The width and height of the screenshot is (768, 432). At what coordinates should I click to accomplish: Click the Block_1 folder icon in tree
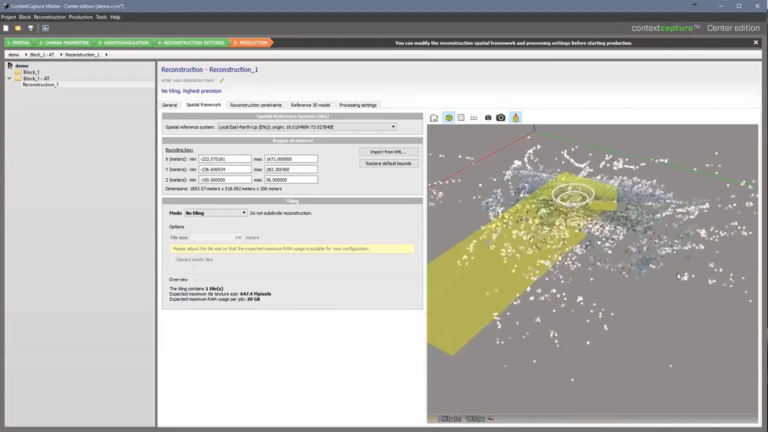(18, 72)
